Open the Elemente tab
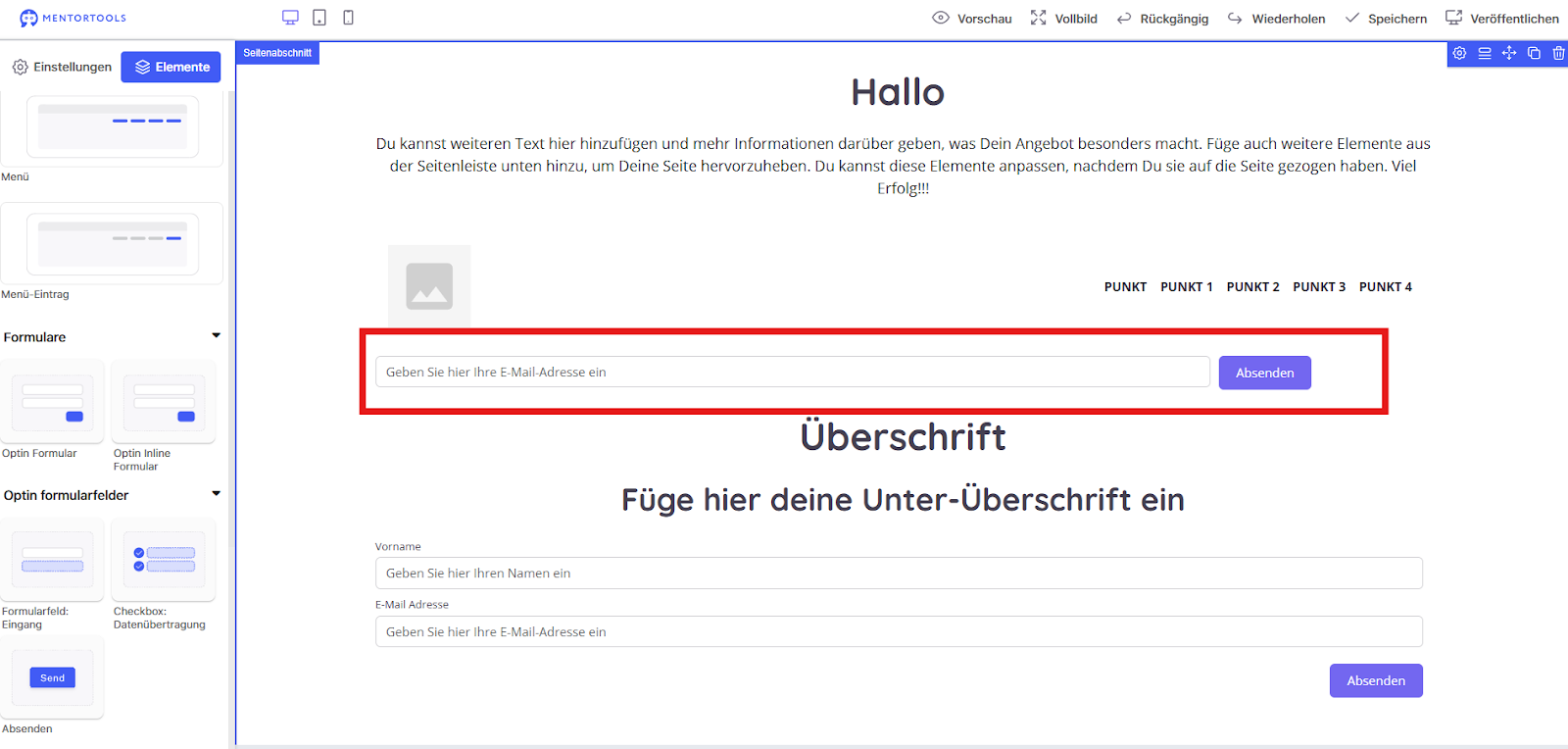1568x749 pixels. (x=171, y=67)
